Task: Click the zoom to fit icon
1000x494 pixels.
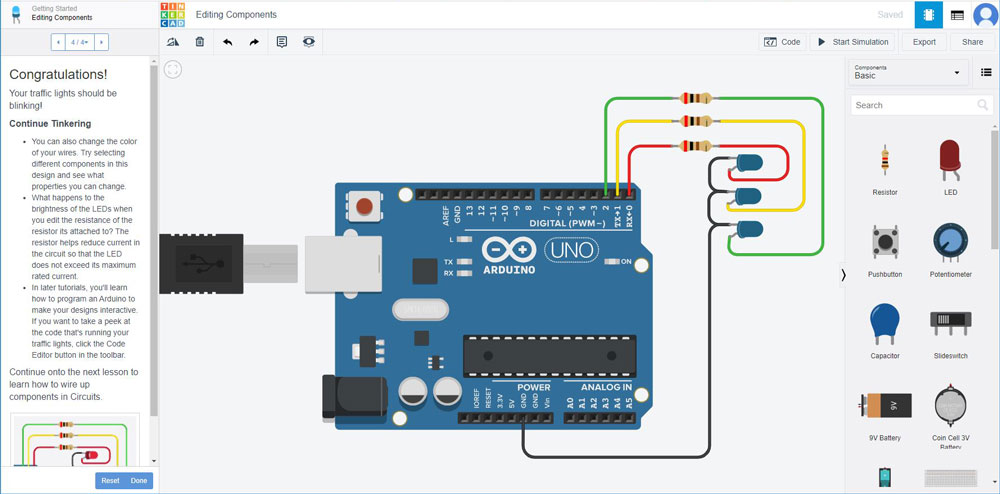Action: point(173,70)
